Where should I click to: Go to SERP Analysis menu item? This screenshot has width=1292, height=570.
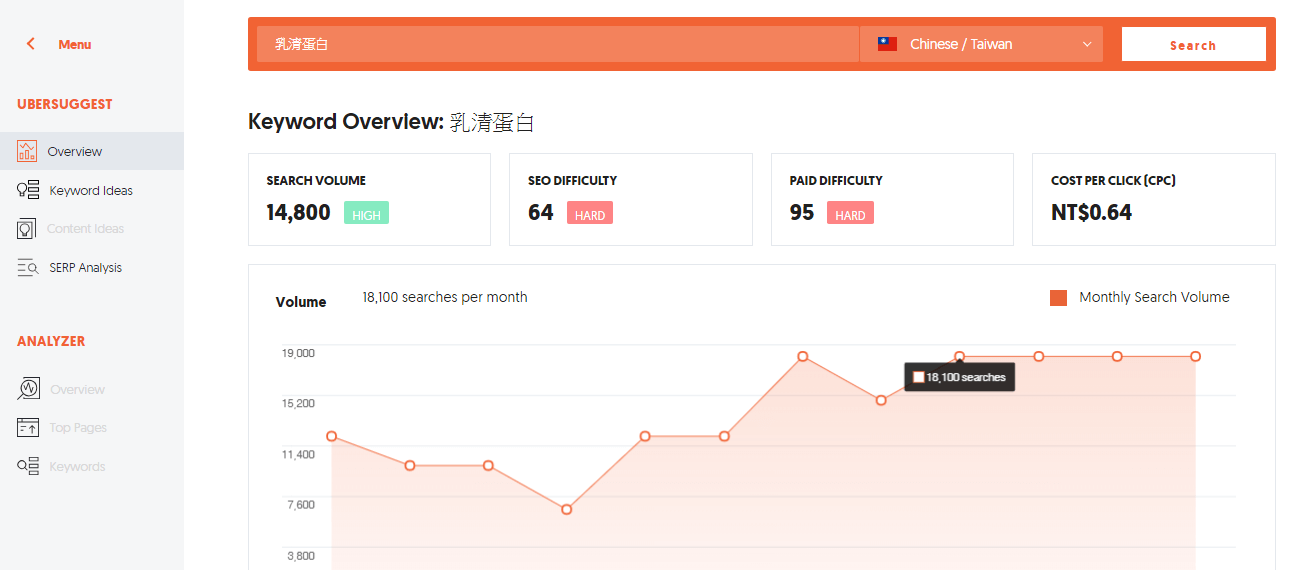pos(85,267)
